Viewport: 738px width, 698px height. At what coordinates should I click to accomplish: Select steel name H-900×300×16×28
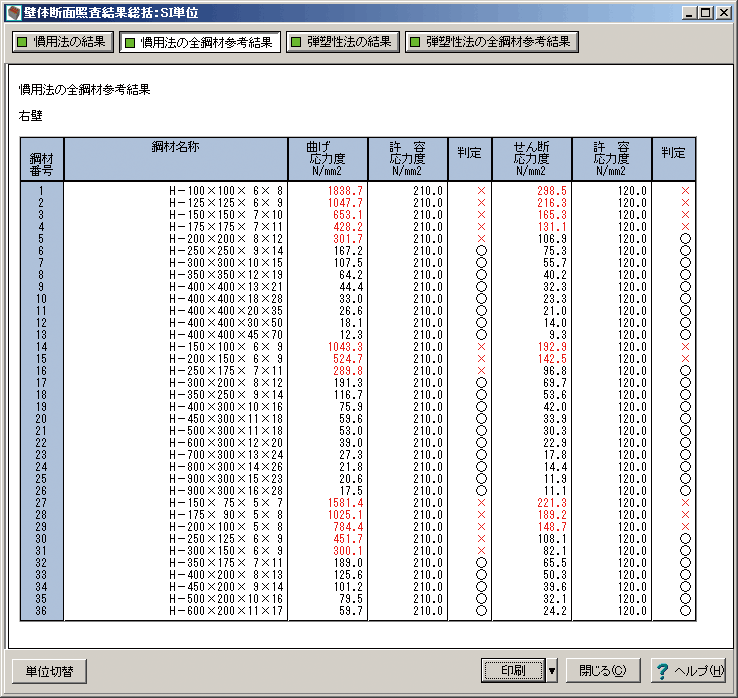226,491
